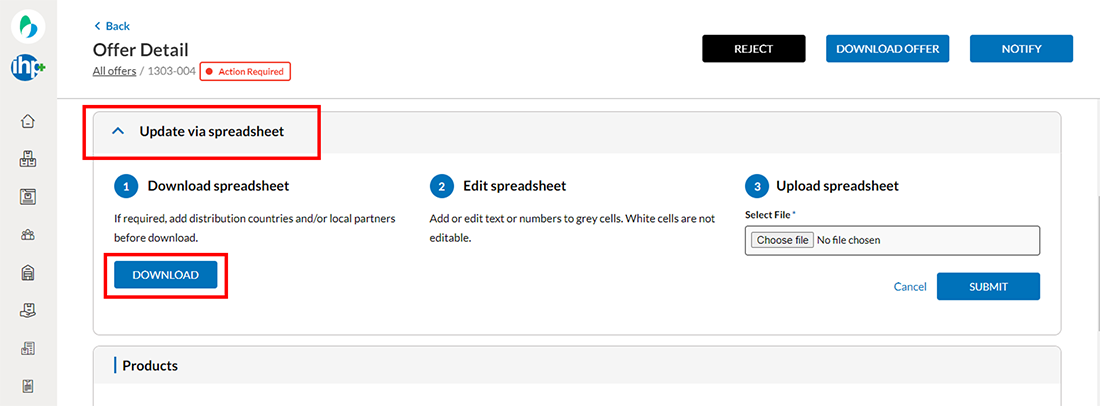
Task: Select the hand holding box icon
Action: [28, 310]
